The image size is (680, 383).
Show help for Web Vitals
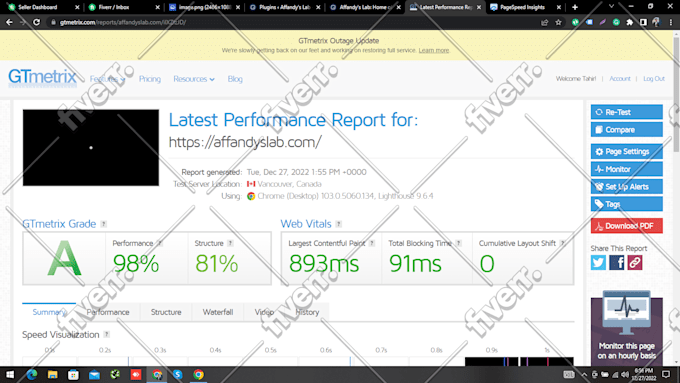[339, 224]
